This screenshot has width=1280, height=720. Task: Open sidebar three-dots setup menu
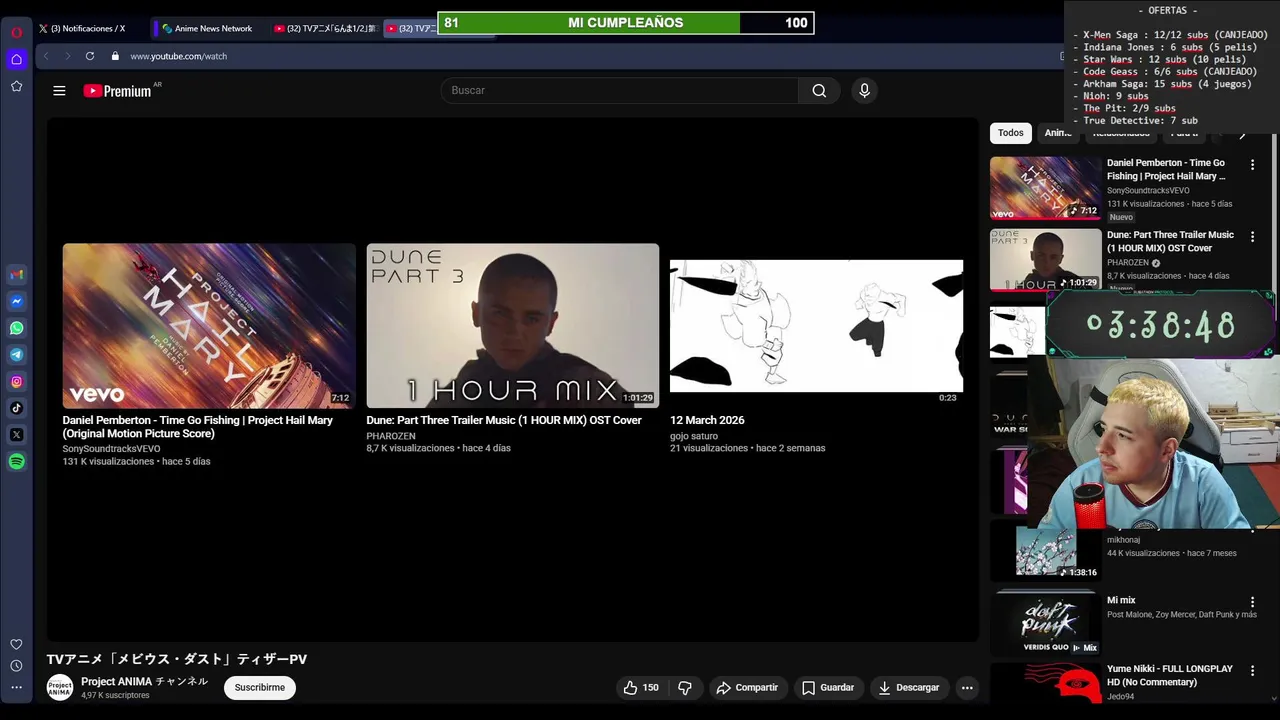16,687
